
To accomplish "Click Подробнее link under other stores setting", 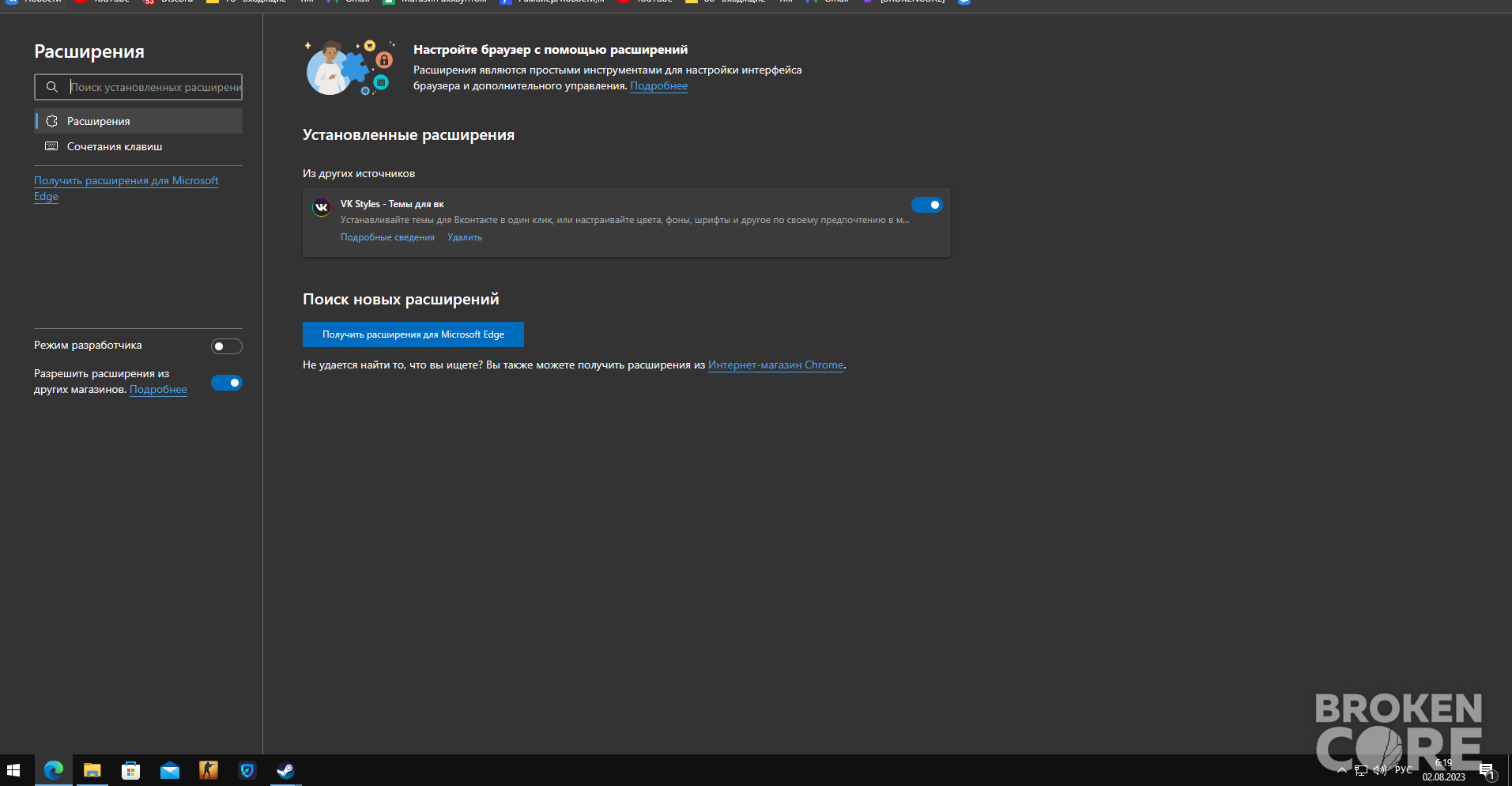I will pos(158,390).
